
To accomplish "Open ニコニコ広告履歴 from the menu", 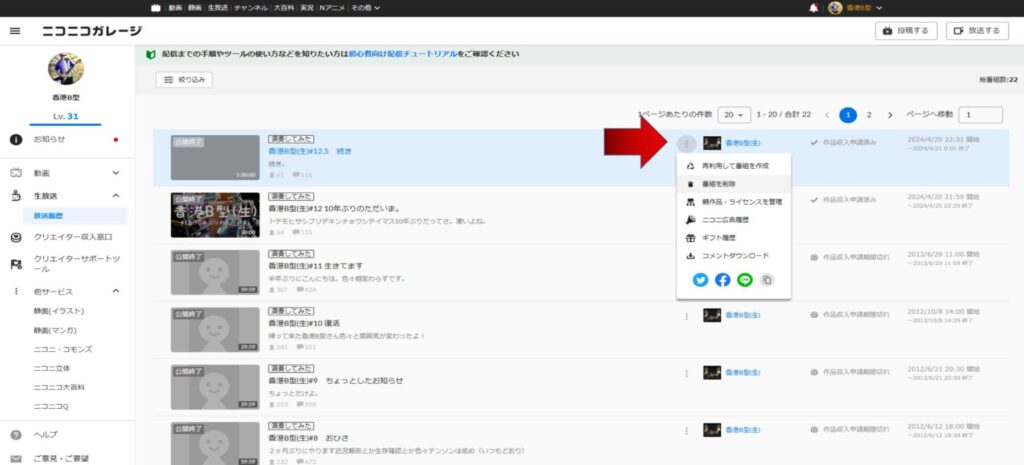I will [734, 220].
